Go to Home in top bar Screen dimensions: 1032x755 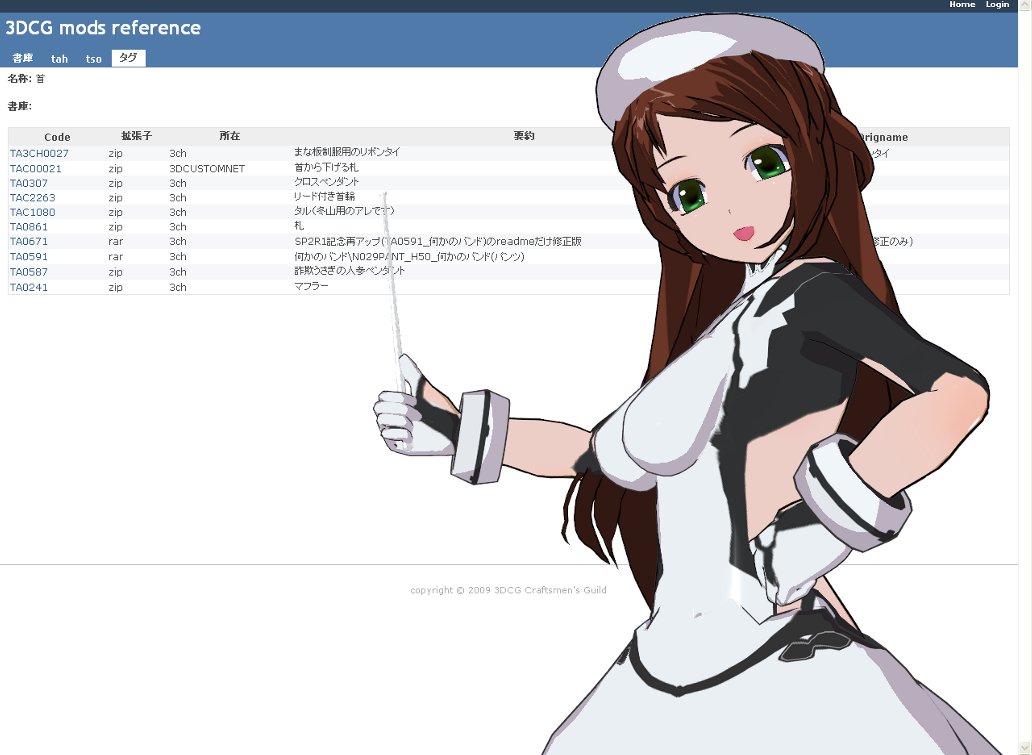pyautogui.click(x=961, y=5)
